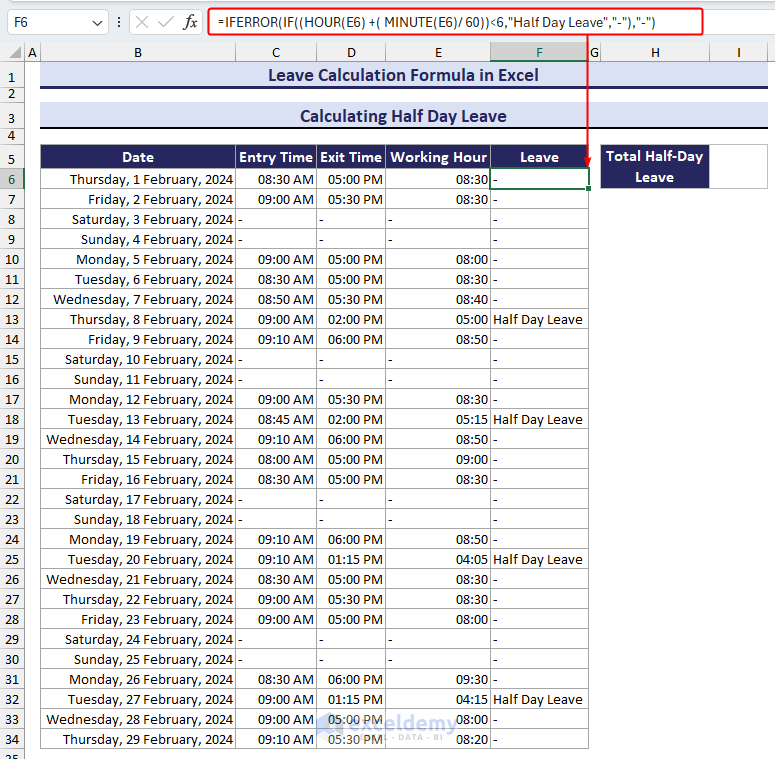Click working hour '08:40' on 7 February
The image size is (775, 759).
tap(438, 299)
